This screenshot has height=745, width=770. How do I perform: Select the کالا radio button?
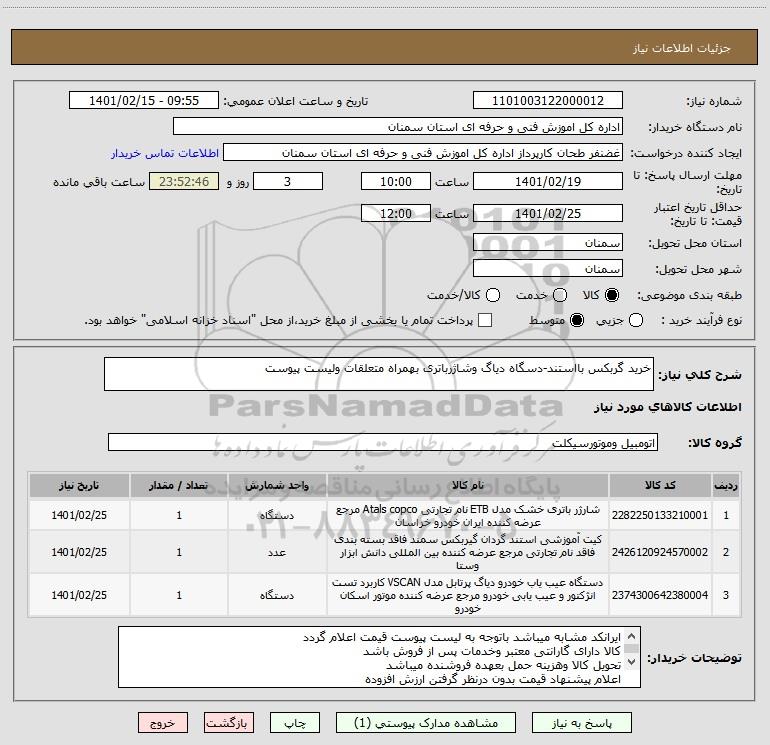tap(612, 295)
